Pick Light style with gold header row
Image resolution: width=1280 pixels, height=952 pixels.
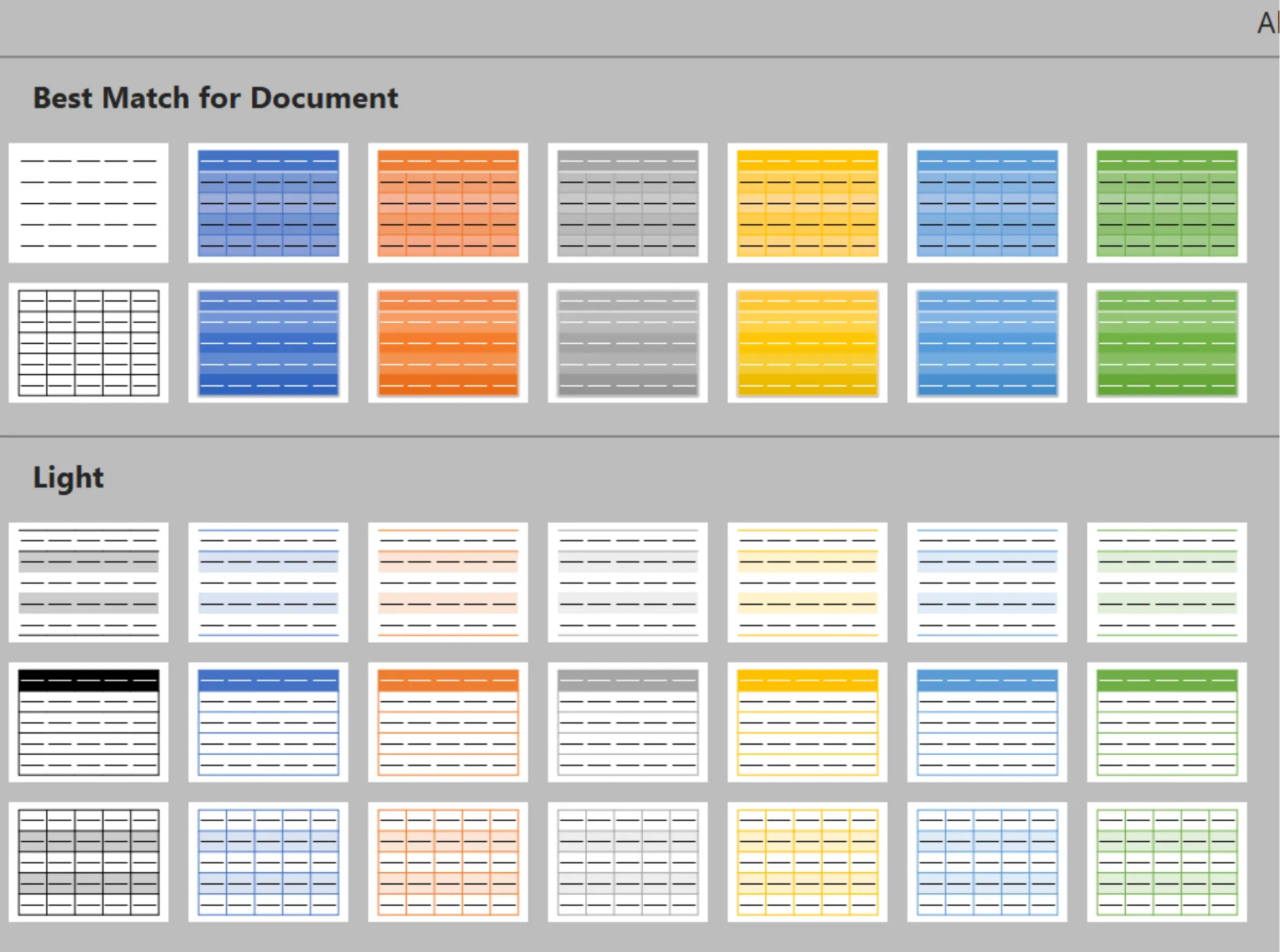click(808, 722)
